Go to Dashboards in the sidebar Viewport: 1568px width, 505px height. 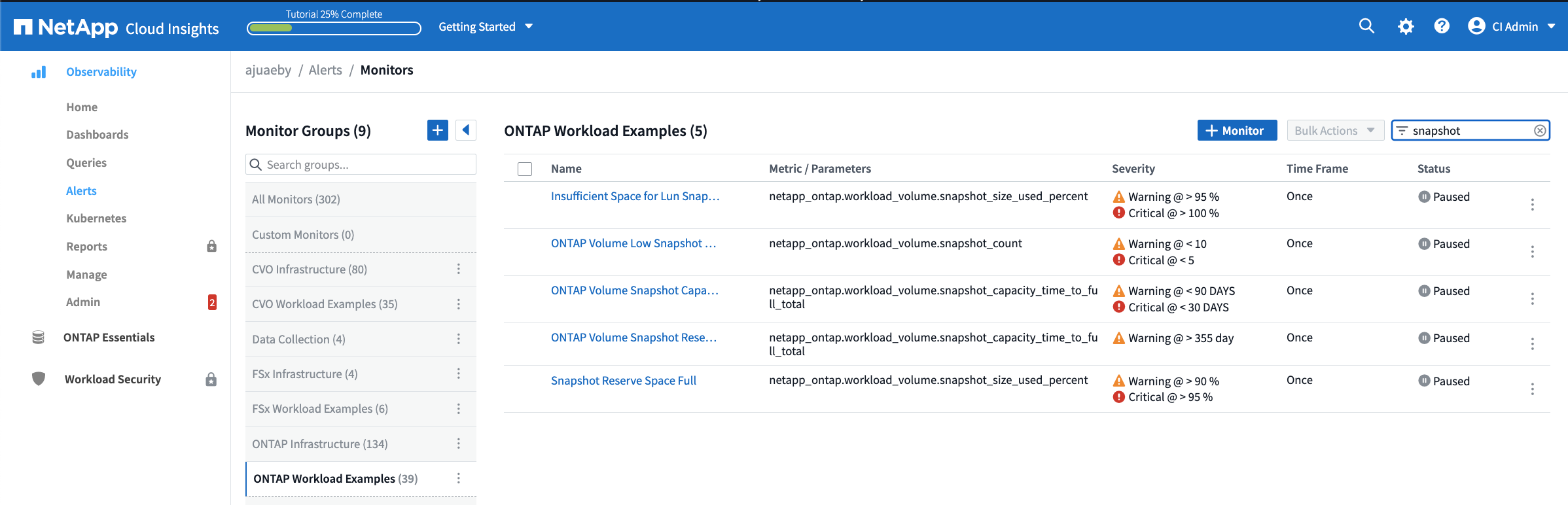[98, 135]
